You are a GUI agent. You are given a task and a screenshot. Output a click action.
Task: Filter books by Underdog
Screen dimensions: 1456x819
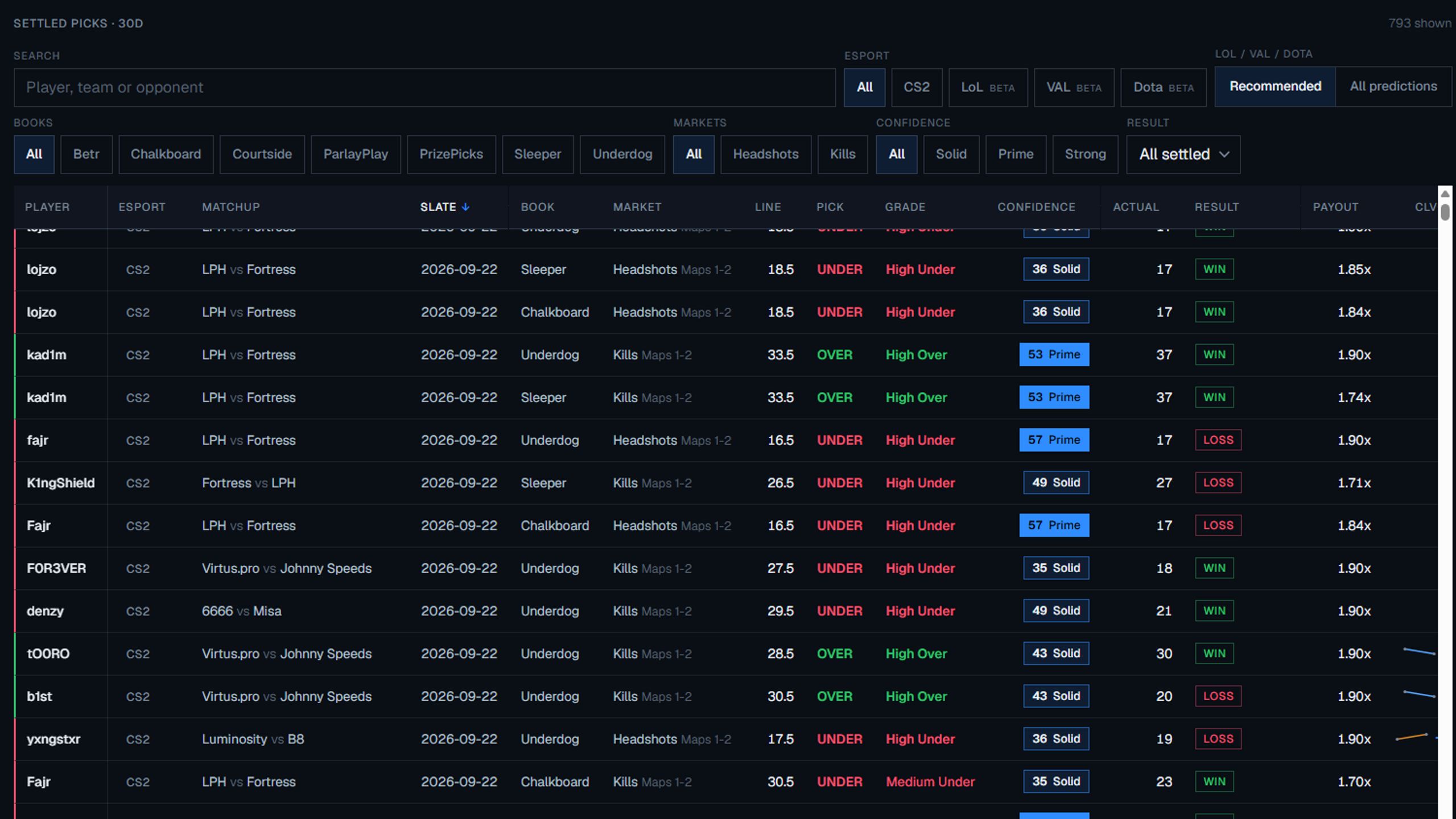click(x=622, y=154)
